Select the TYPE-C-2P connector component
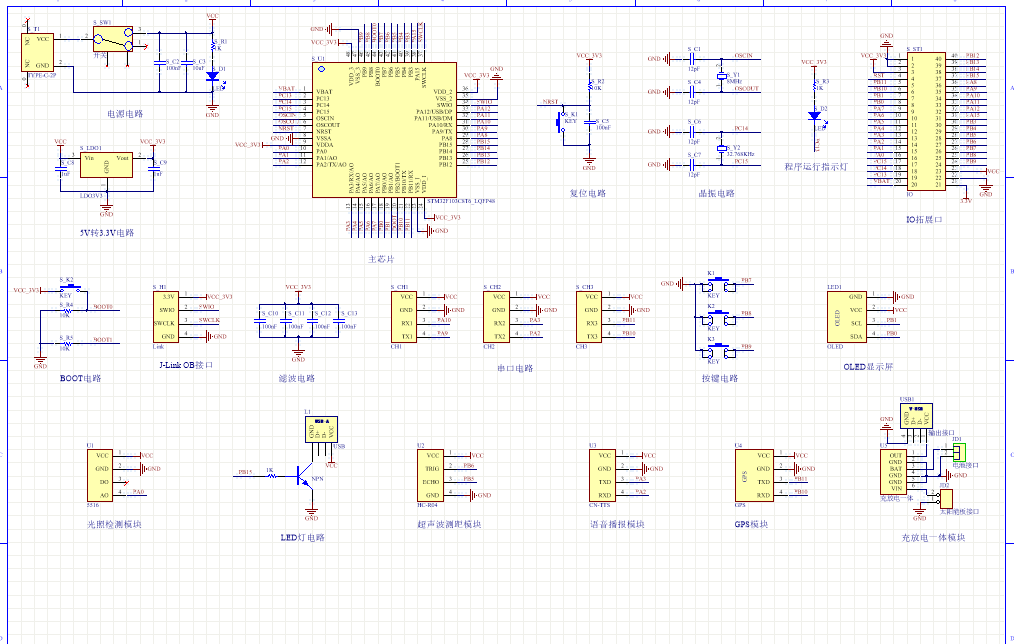This screenshot has width=1014, height=644. 39,52
